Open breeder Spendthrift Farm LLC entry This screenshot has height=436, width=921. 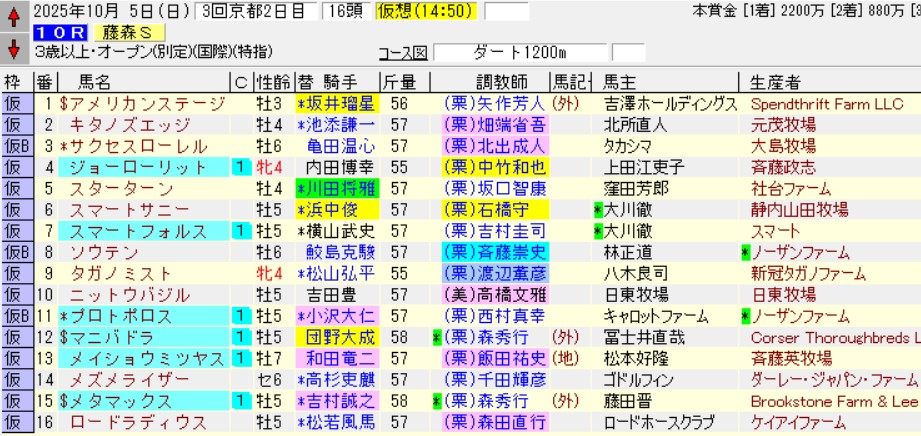(823, 104)
